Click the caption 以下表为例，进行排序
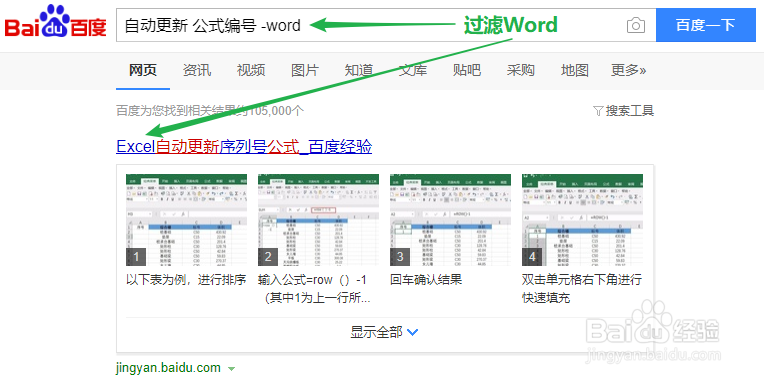 [186, 280]
